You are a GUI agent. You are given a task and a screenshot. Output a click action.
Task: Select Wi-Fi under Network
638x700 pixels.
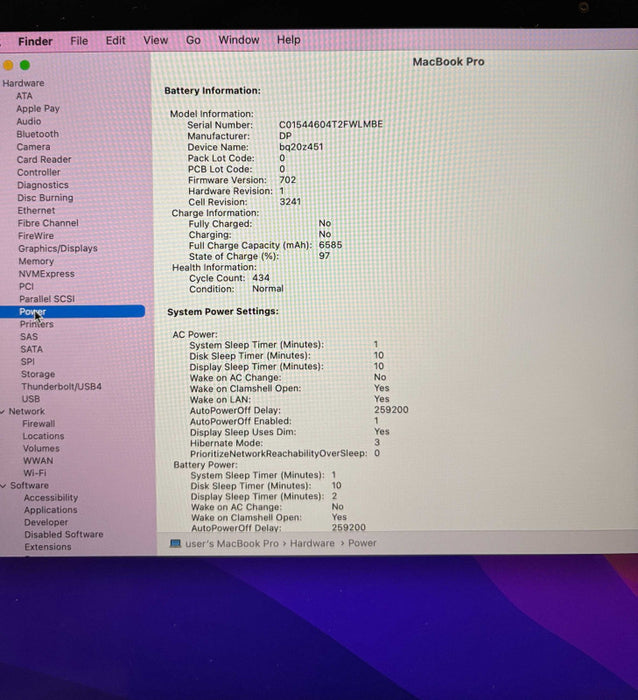pyautogui.click(x=34, y=473)
